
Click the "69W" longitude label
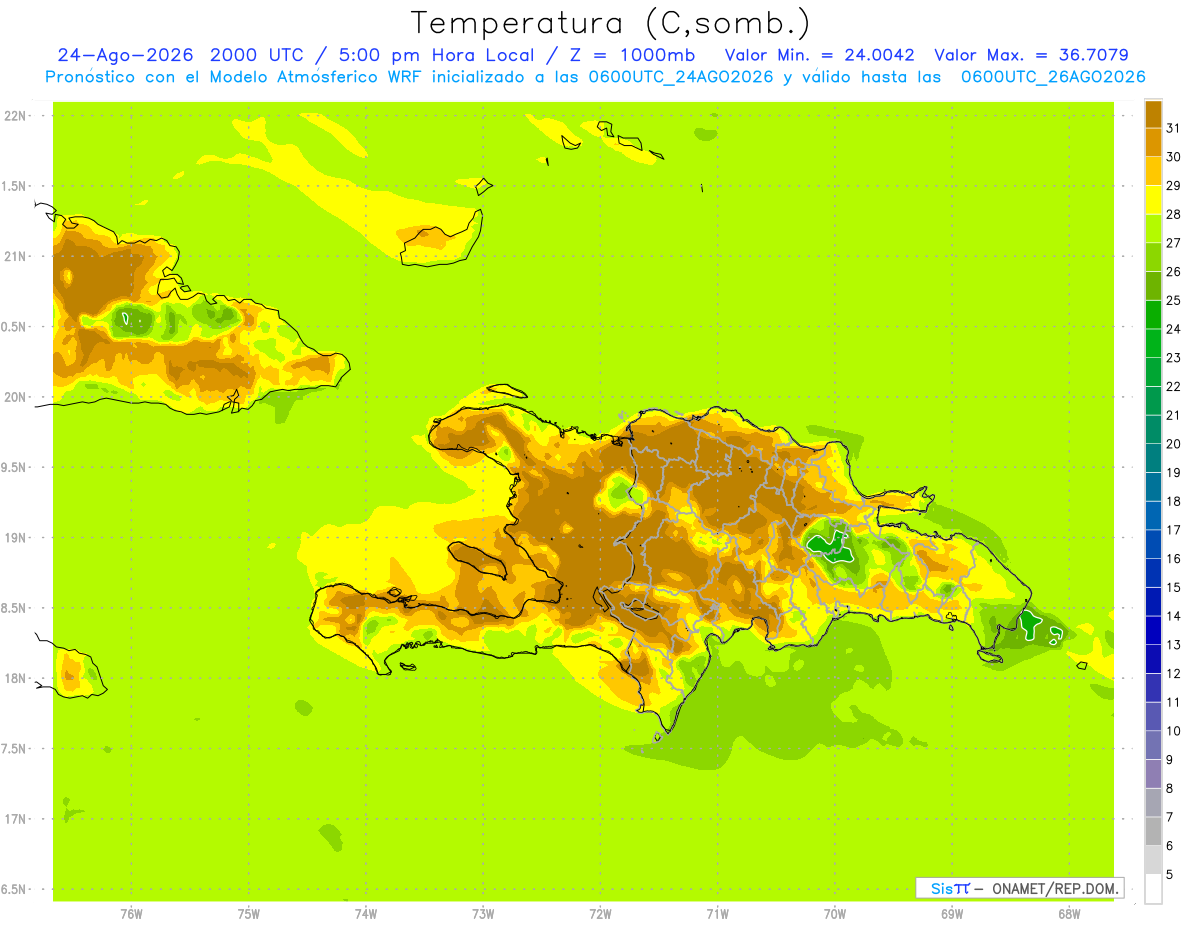pos(951,913)
